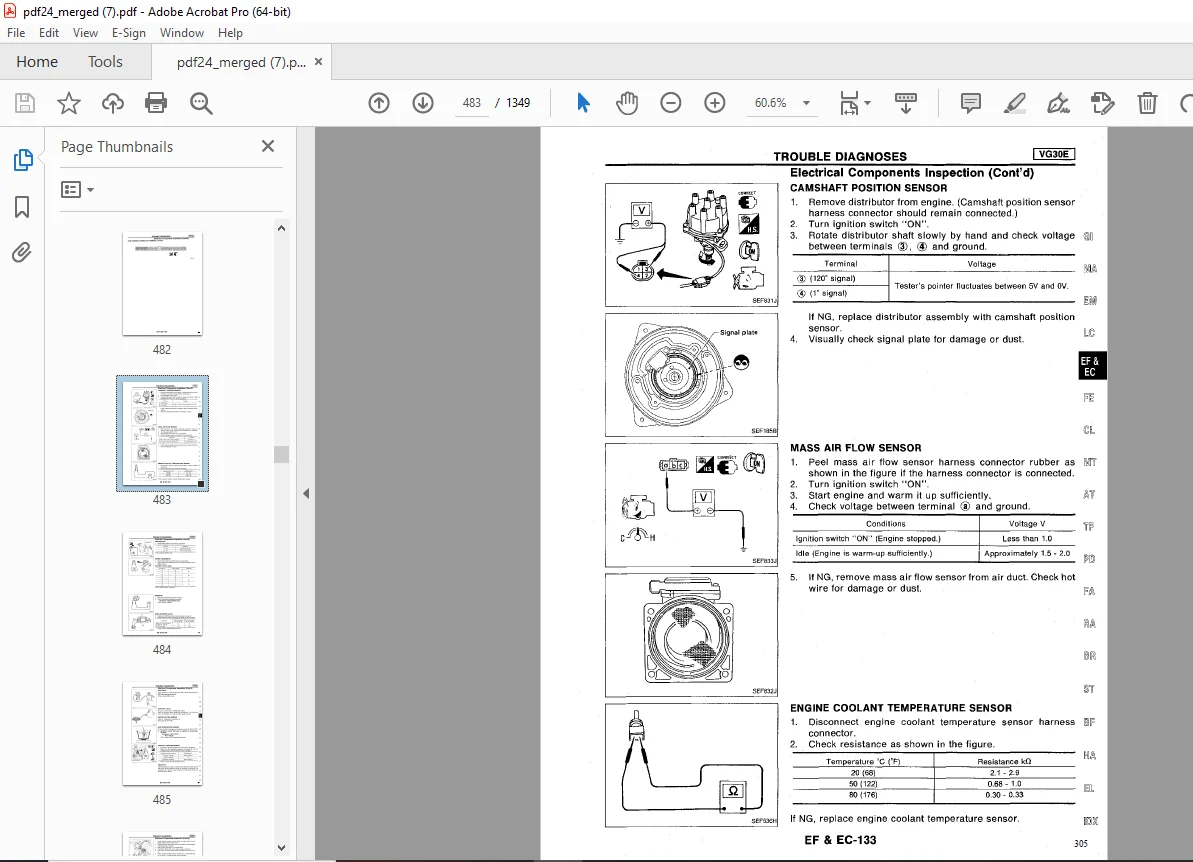
Task: Open the zoom level dropdown
Action: click(x=806, y=103)
